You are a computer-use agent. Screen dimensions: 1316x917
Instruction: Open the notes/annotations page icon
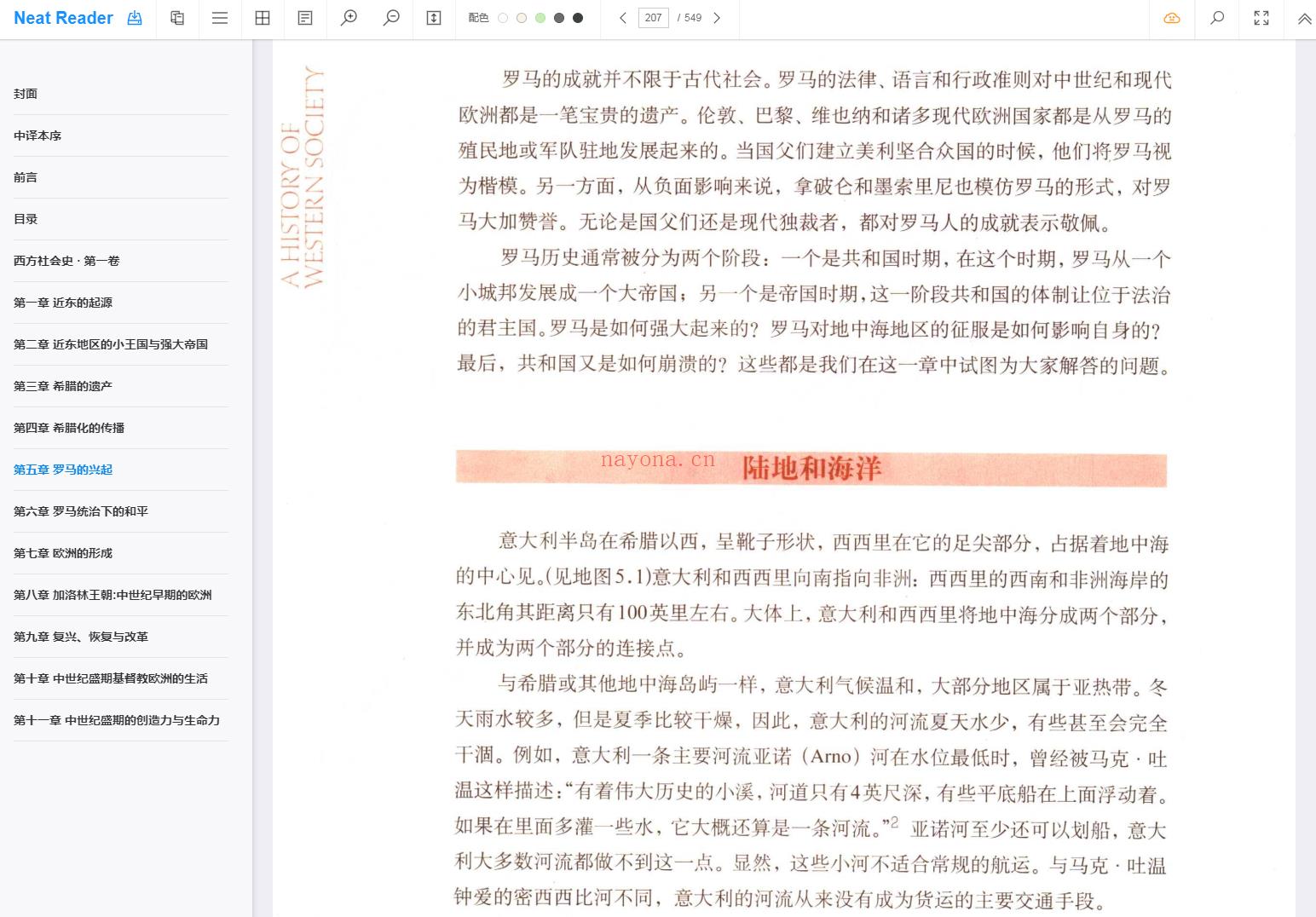tap(305, 18)
